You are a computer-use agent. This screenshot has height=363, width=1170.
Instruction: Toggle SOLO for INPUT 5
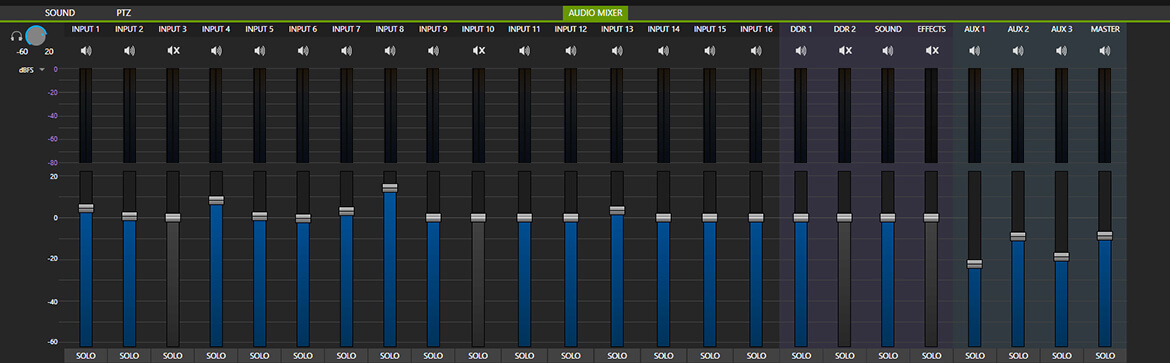pyautogui.click(x=259, y=356)
